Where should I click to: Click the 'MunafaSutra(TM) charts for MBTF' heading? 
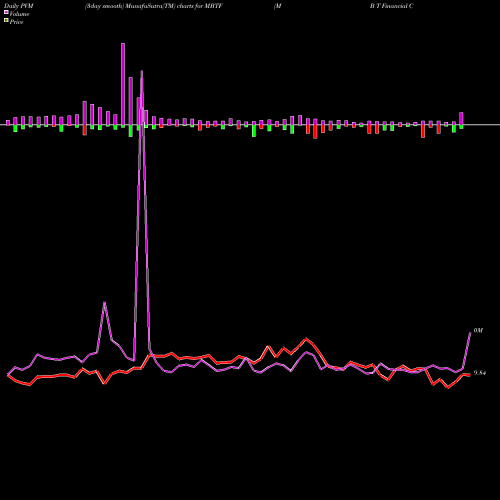(174, 6)
